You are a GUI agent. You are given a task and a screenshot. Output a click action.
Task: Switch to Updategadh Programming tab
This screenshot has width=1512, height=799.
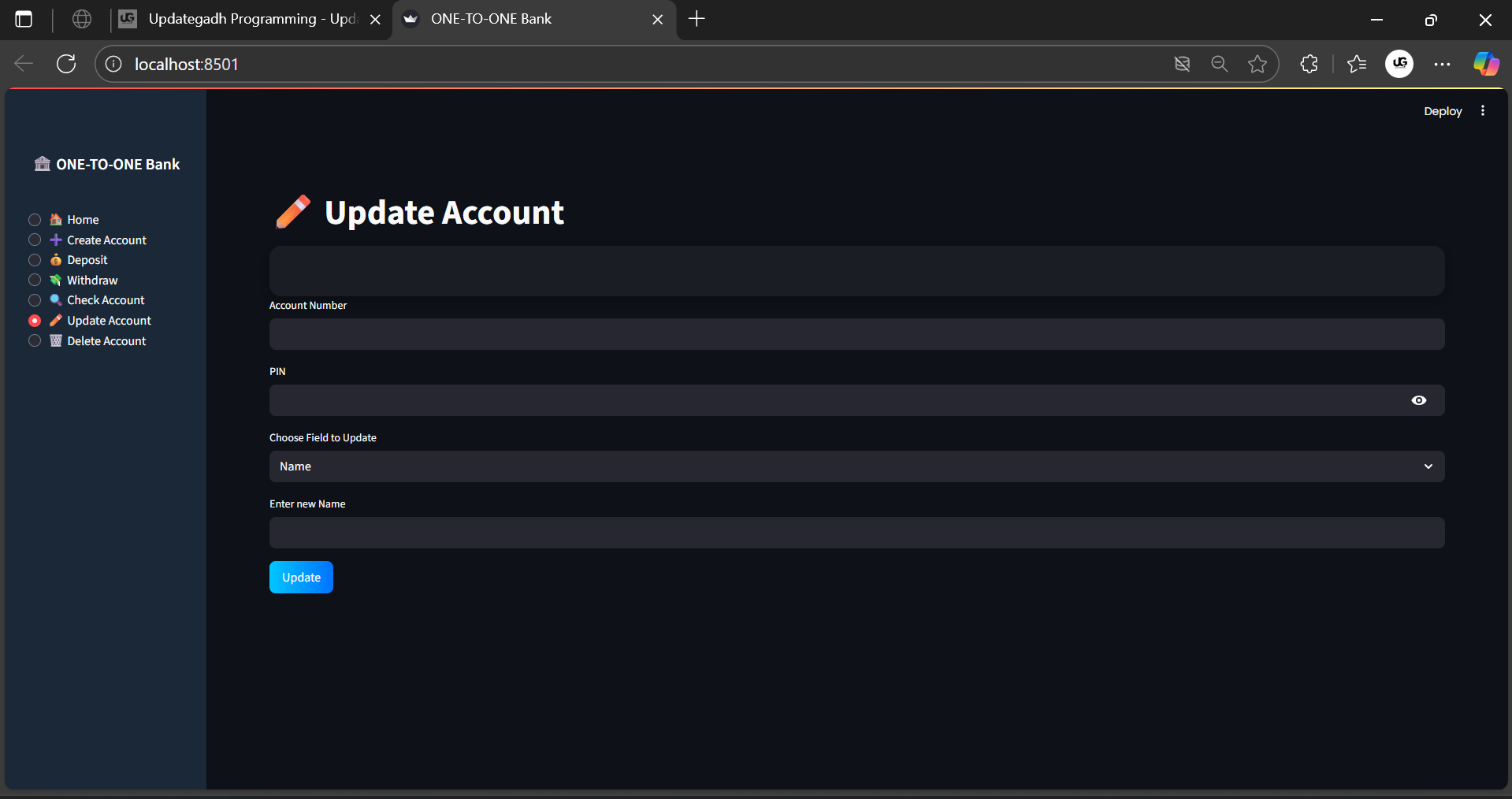(251, 19)
